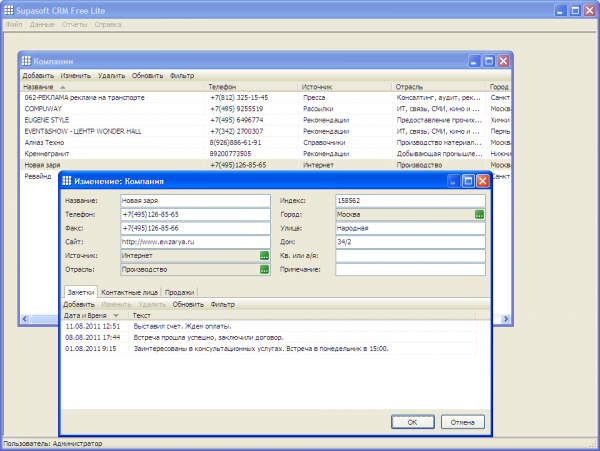Click Фильтр in the Компании toolbar
Viewport: 600px width, 451px height.
point(182,75)
